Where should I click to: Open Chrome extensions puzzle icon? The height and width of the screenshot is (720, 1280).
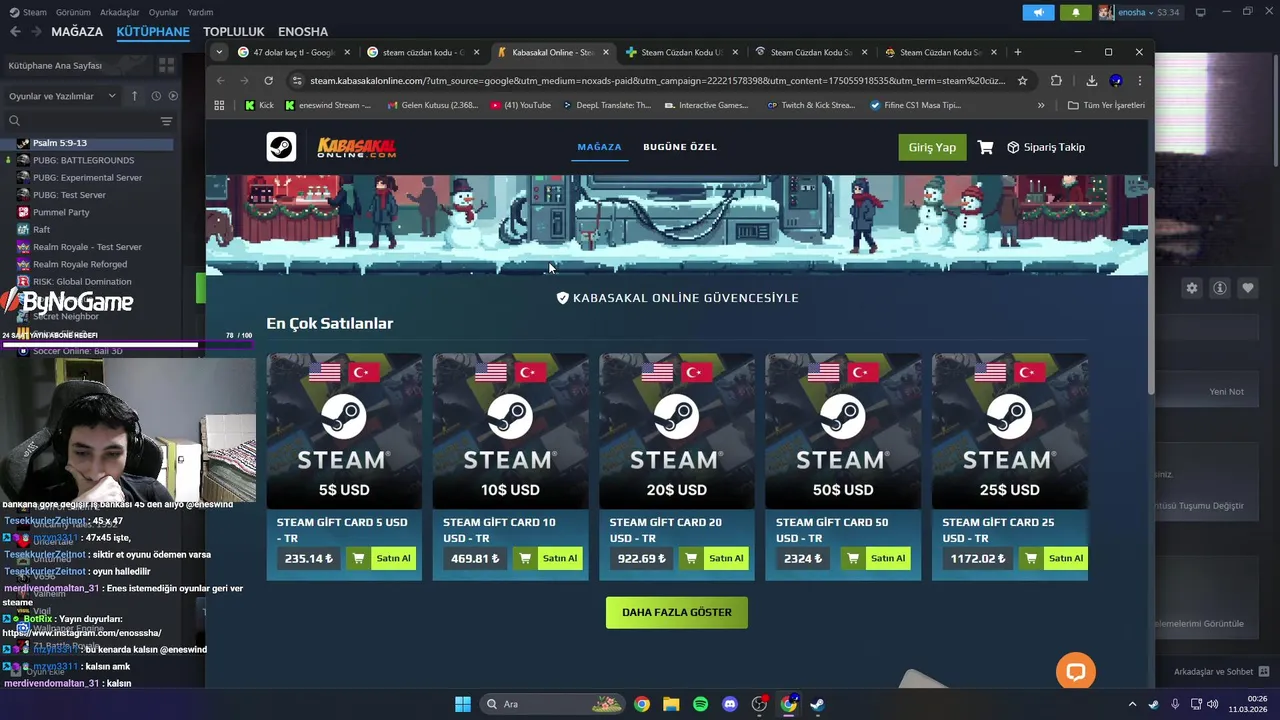click(1056, 80)
